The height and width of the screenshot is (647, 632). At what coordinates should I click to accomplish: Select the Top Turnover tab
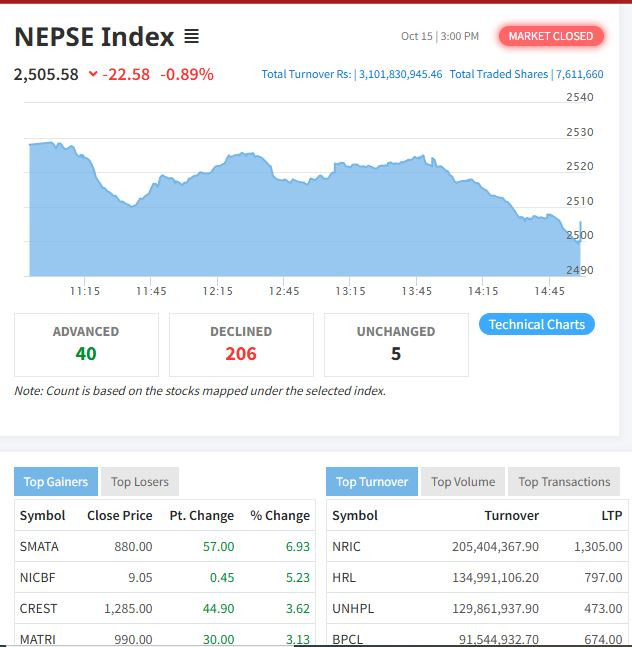point(372,482)
